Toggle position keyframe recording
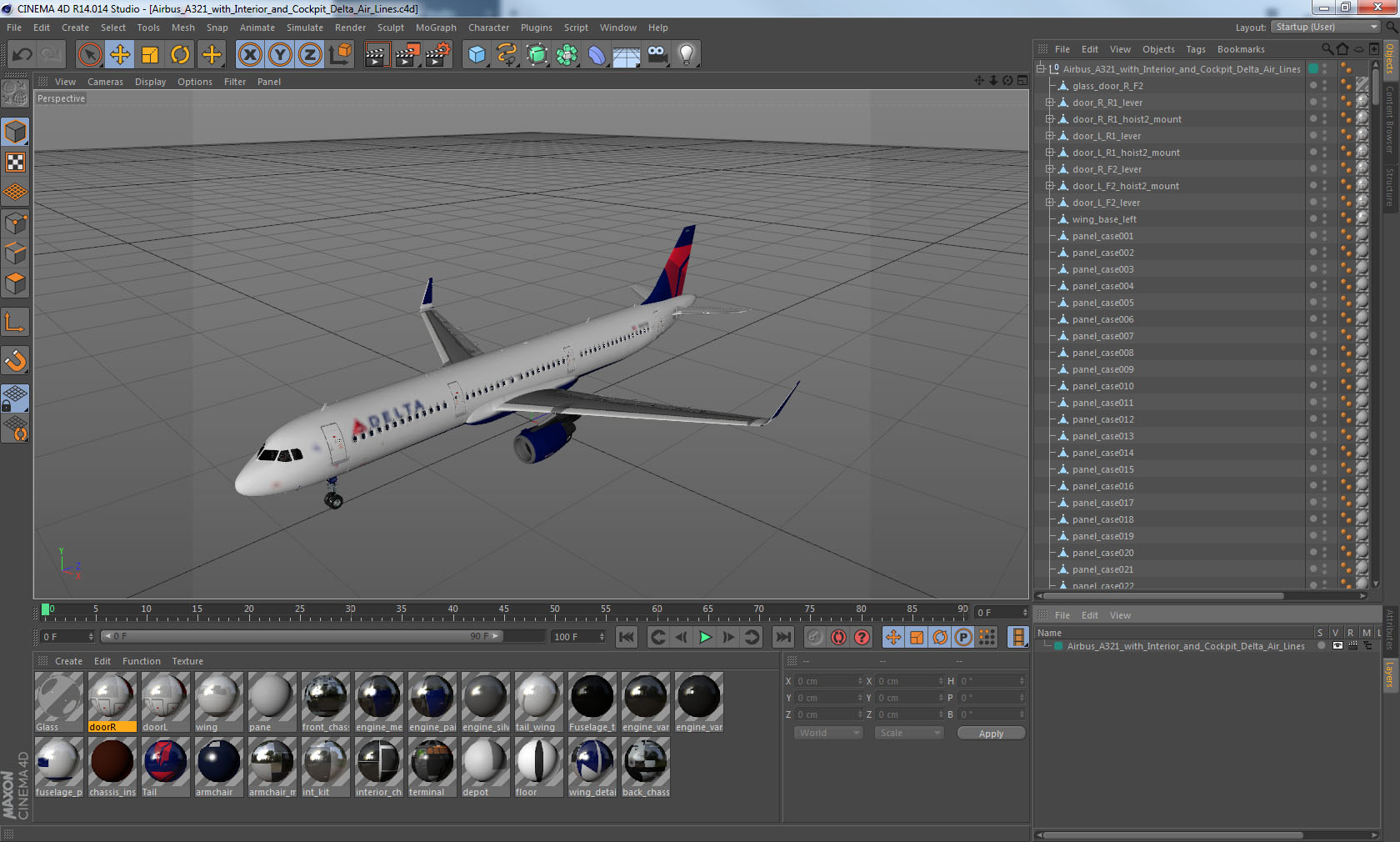1400x842 pixels. point(893,637)
